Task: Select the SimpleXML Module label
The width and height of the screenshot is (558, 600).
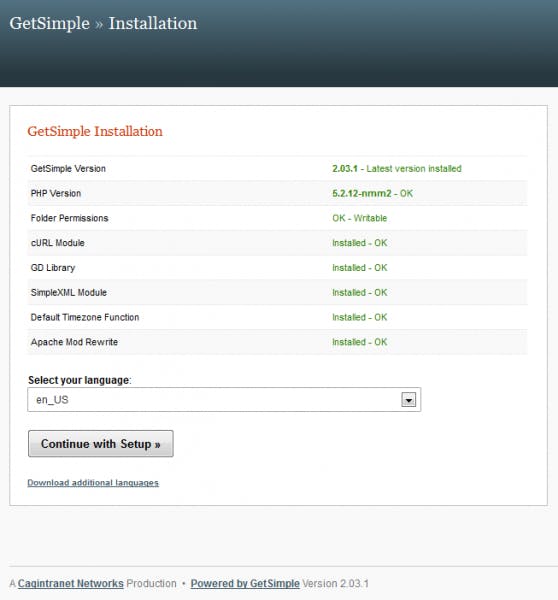Action: tap(69, 292)
